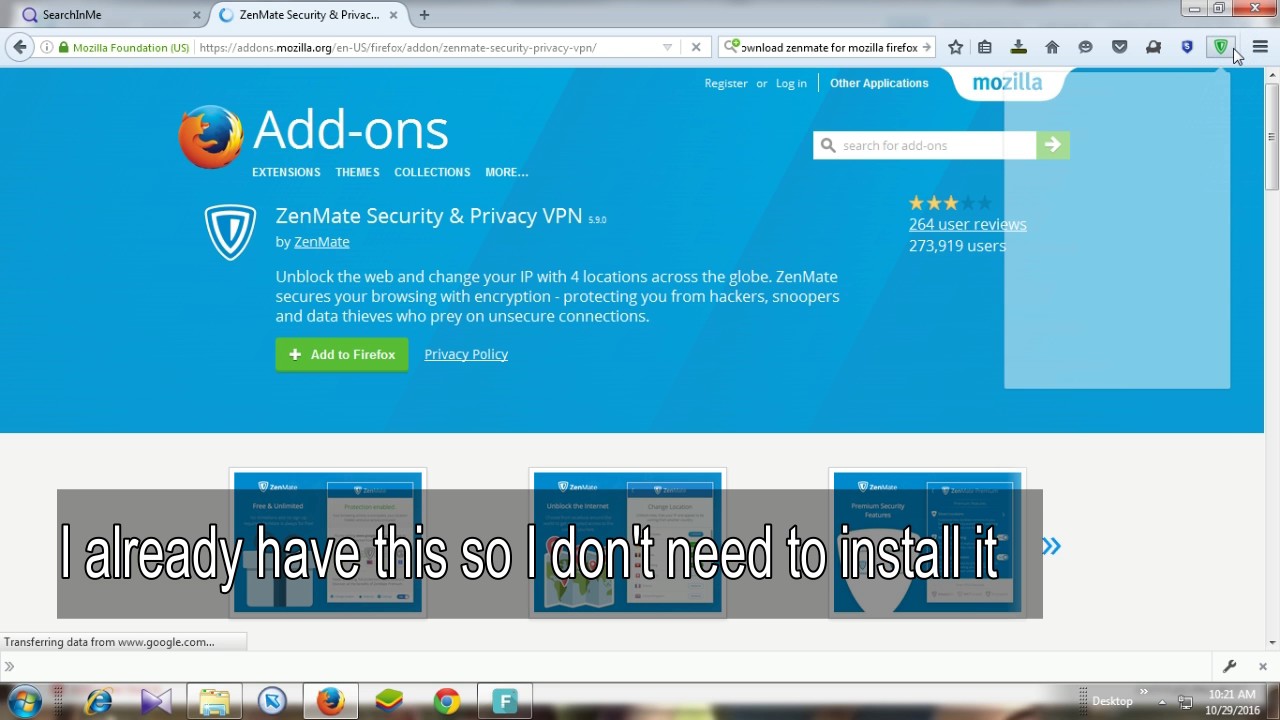Open the Privacy Policy link
The height and width of the screenshot is (720, 1280).
(466, 354)
